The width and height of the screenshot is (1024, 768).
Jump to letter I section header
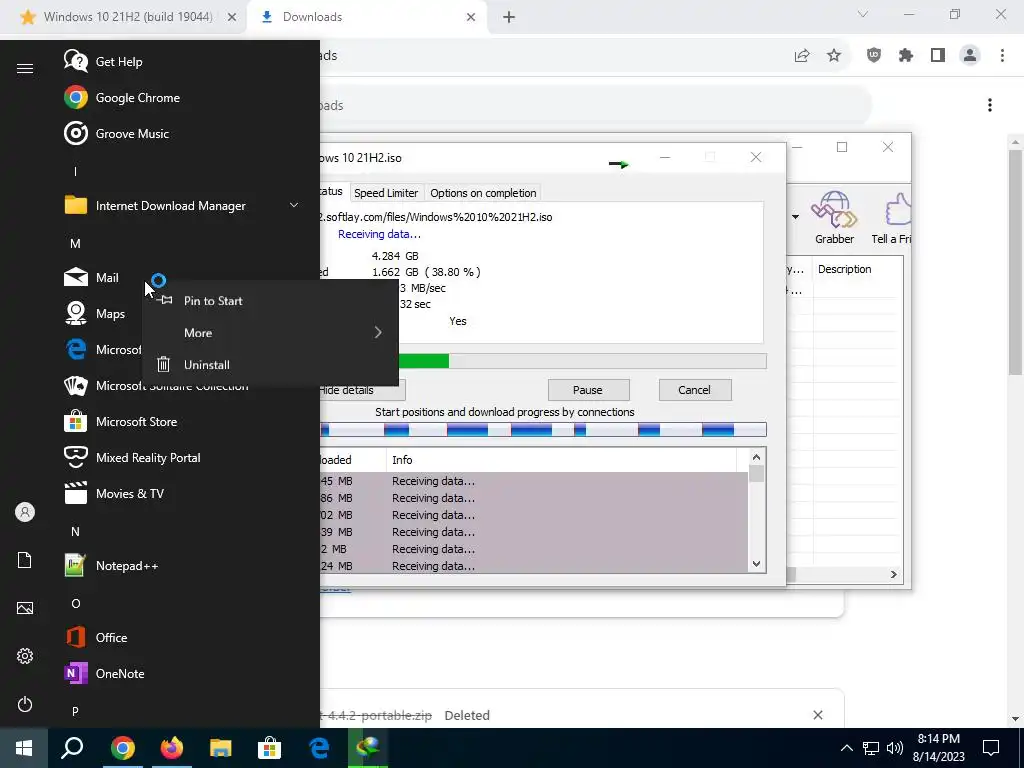coord(75,171)
